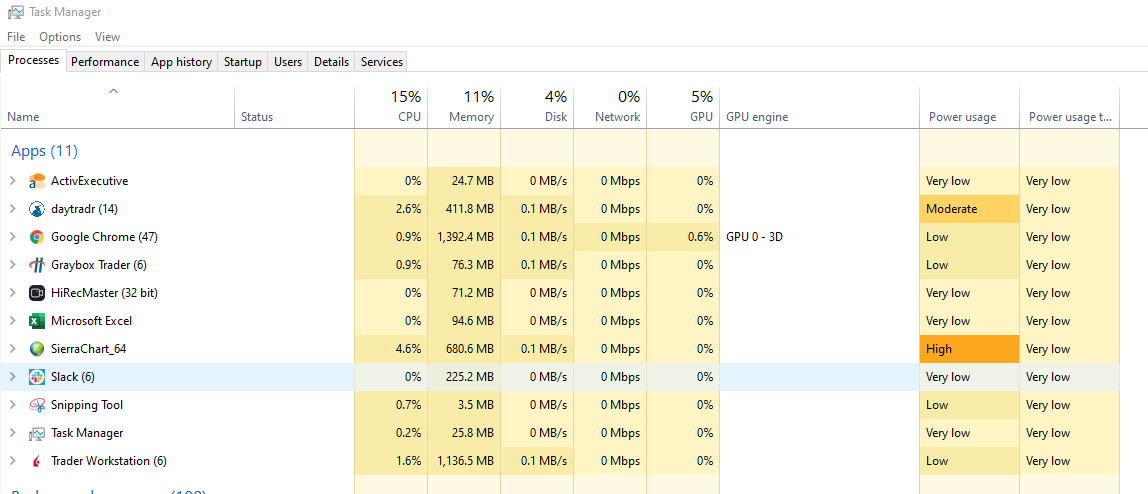Click the Trader Workstation icon
Image resolution: width=1148 pixels, height=494 pixels.
coord(37,461)
